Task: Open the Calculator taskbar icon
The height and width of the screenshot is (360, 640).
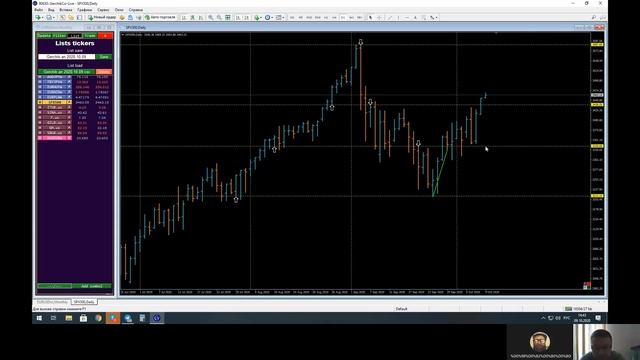Action: click(142, 318)
